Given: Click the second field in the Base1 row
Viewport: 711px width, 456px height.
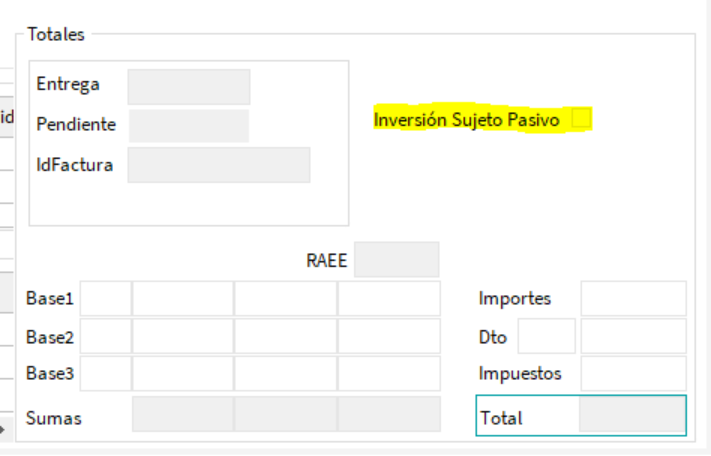Looking at the screenshot, I should coord(183,299).
